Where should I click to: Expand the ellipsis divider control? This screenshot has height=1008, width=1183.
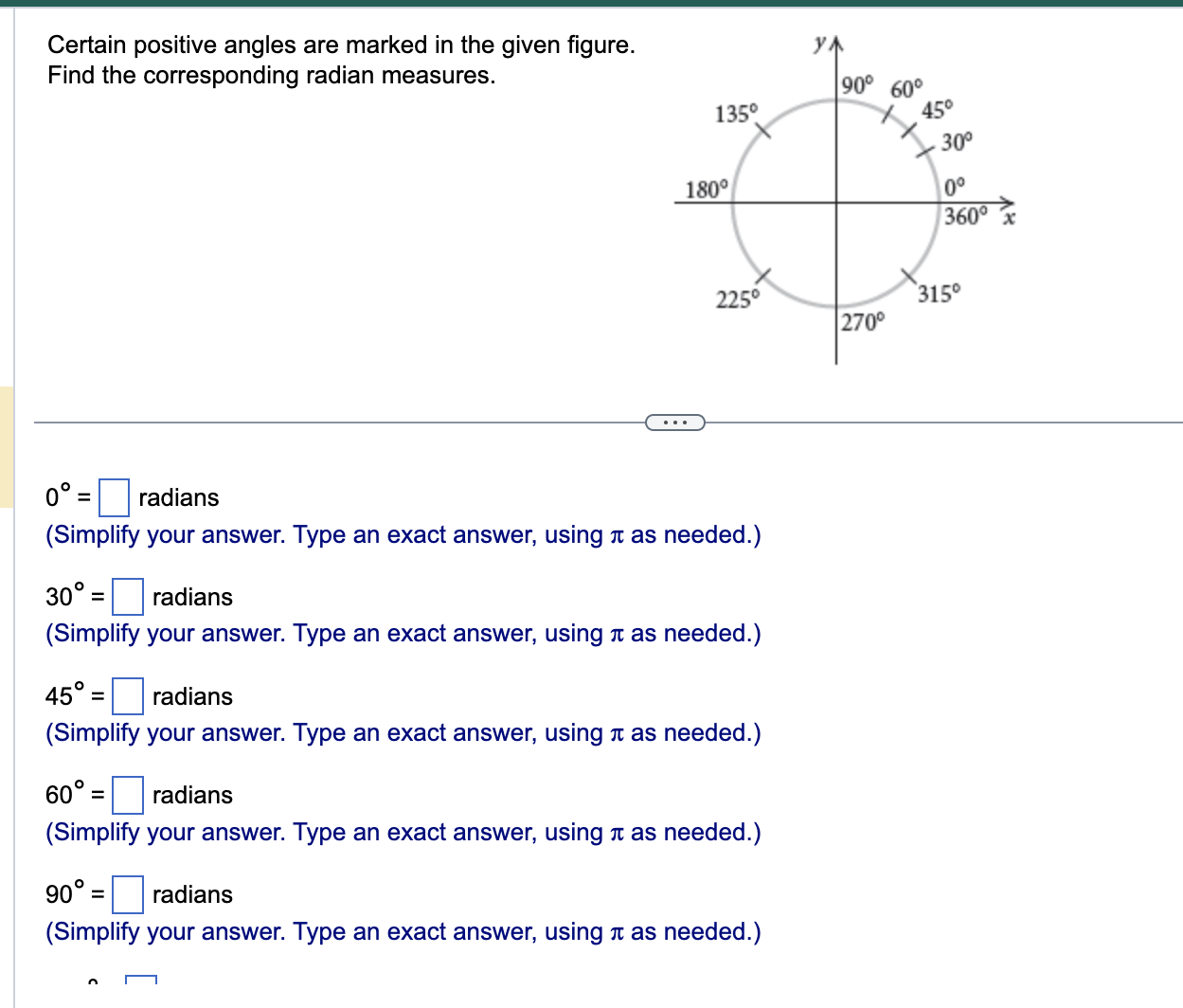(x=675, y=423)
